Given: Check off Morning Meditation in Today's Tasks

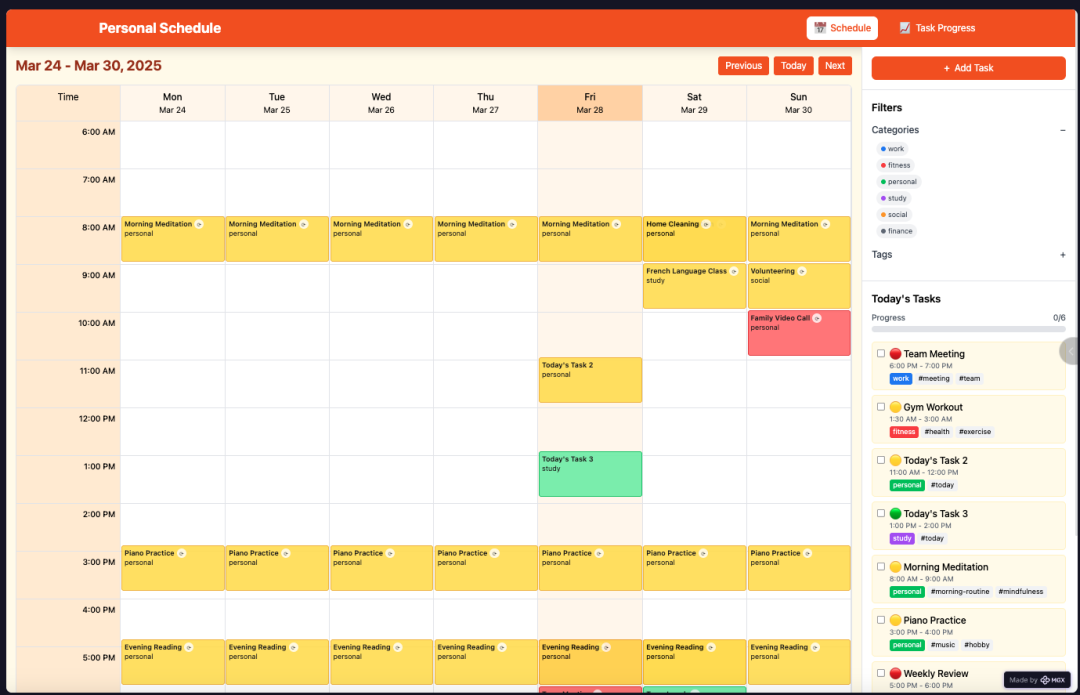Looking at the screenshot, I should click(881, 566).
